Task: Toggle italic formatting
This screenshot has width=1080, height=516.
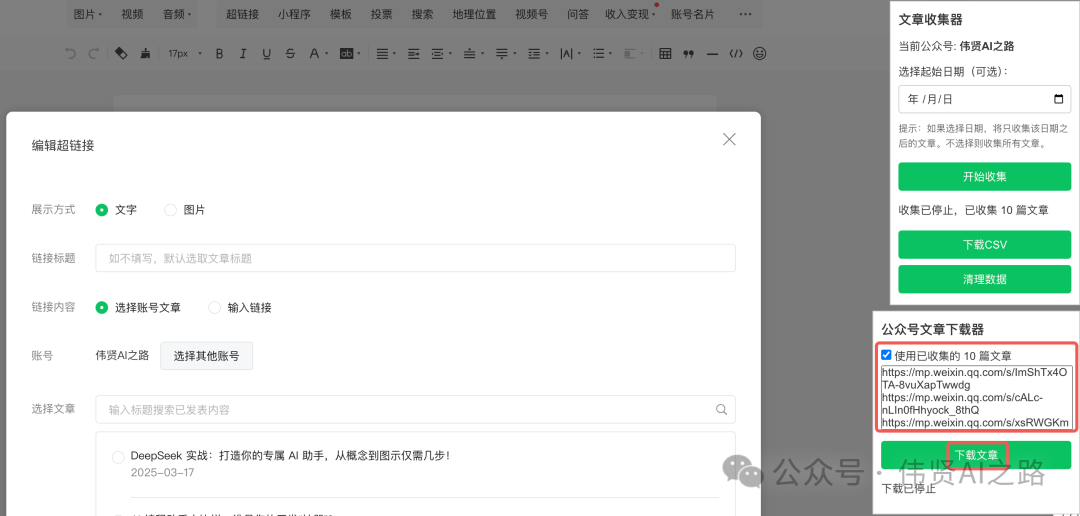Action: (x=242, y=54)
